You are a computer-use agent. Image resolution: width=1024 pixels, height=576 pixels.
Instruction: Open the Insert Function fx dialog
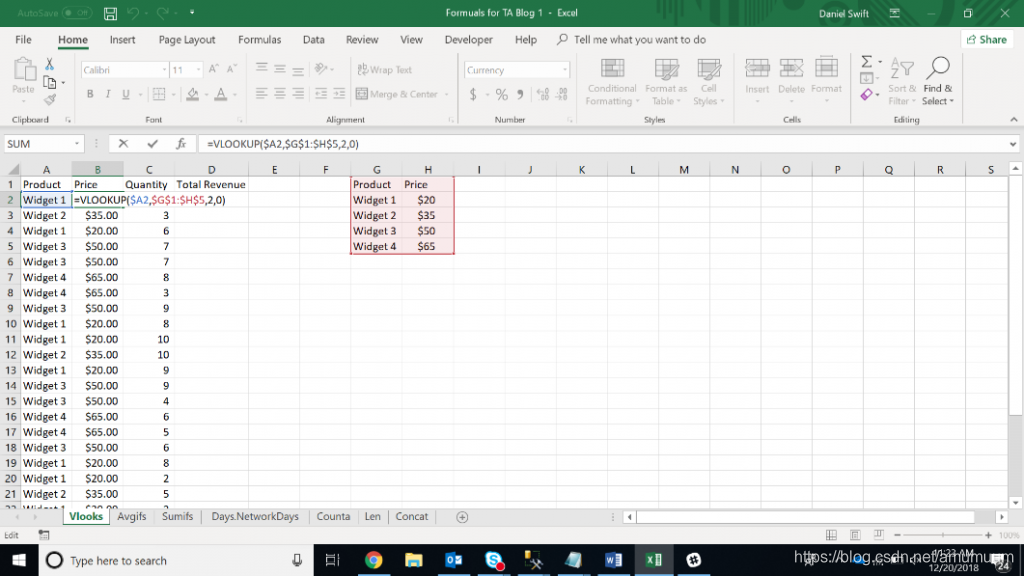click(181, 144)
